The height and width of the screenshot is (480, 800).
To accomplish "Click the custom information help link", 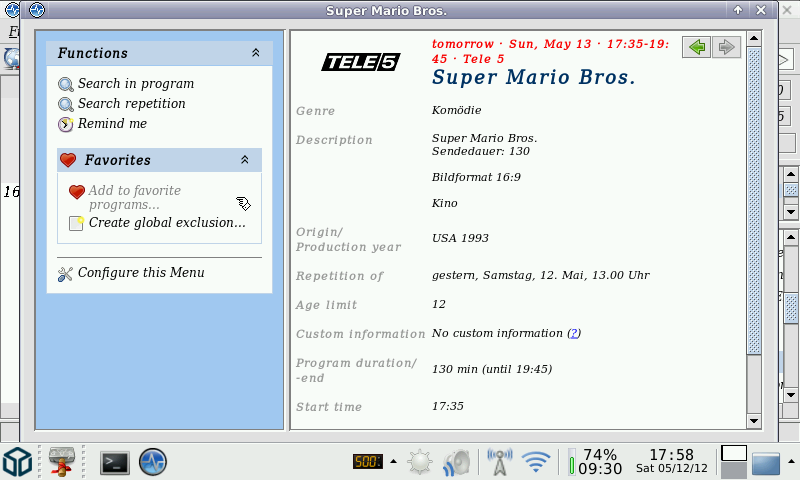I will pyautogui.click(x=574, y=333).
